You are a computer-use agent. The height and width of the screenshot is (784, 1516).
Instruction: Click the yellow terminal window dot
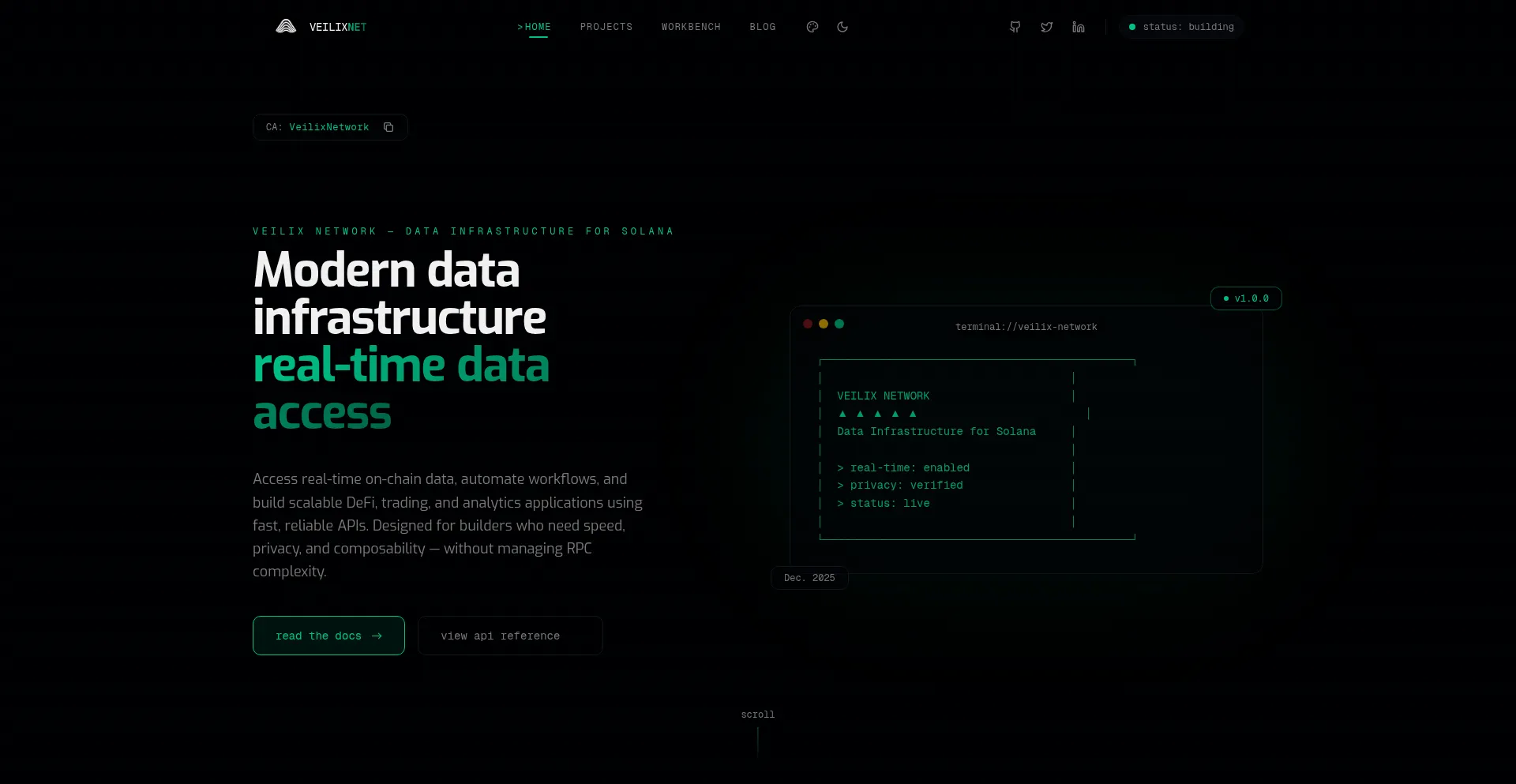coord(824,324)
